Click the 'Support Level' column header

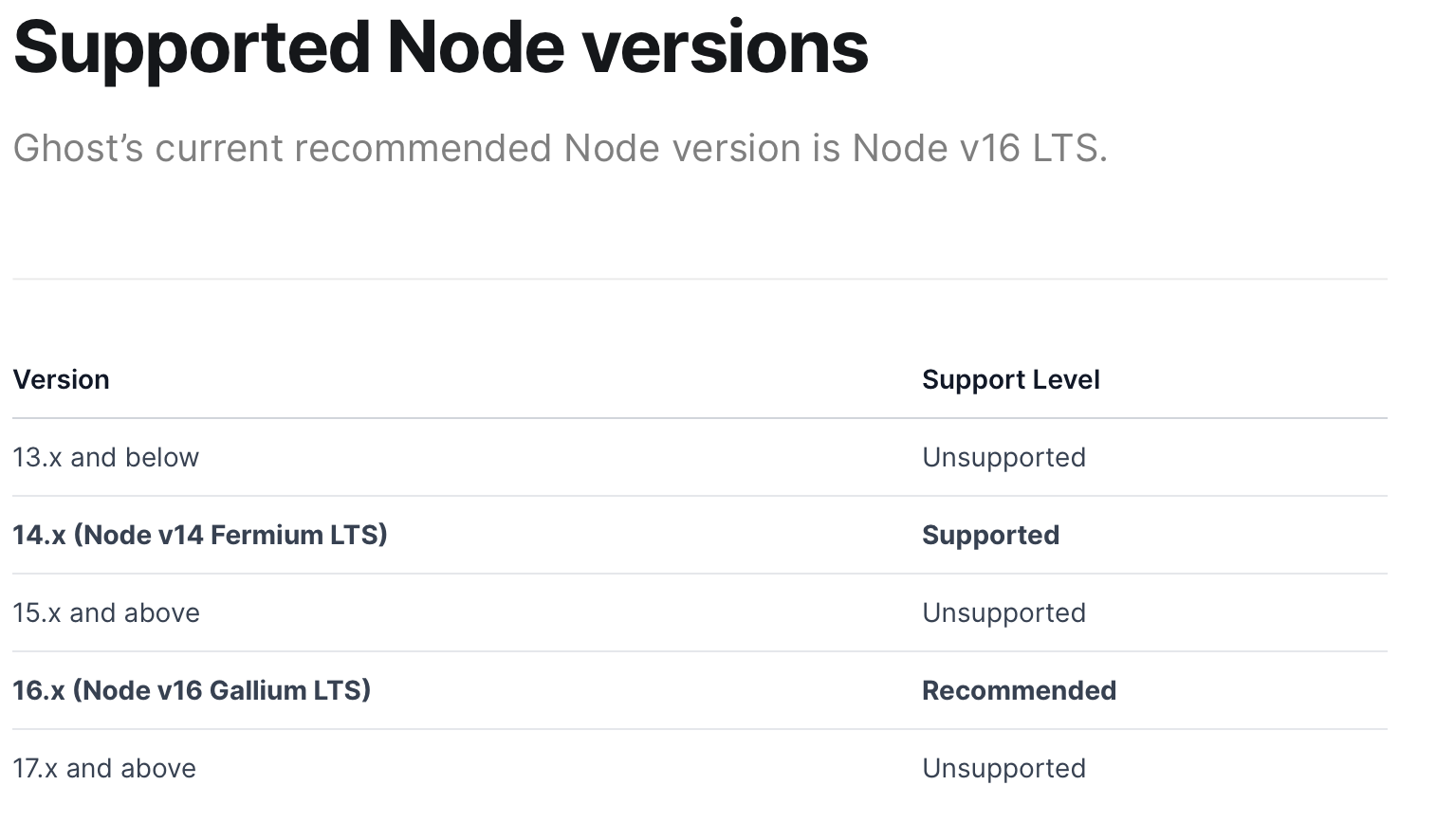[x=1011, y=379]
